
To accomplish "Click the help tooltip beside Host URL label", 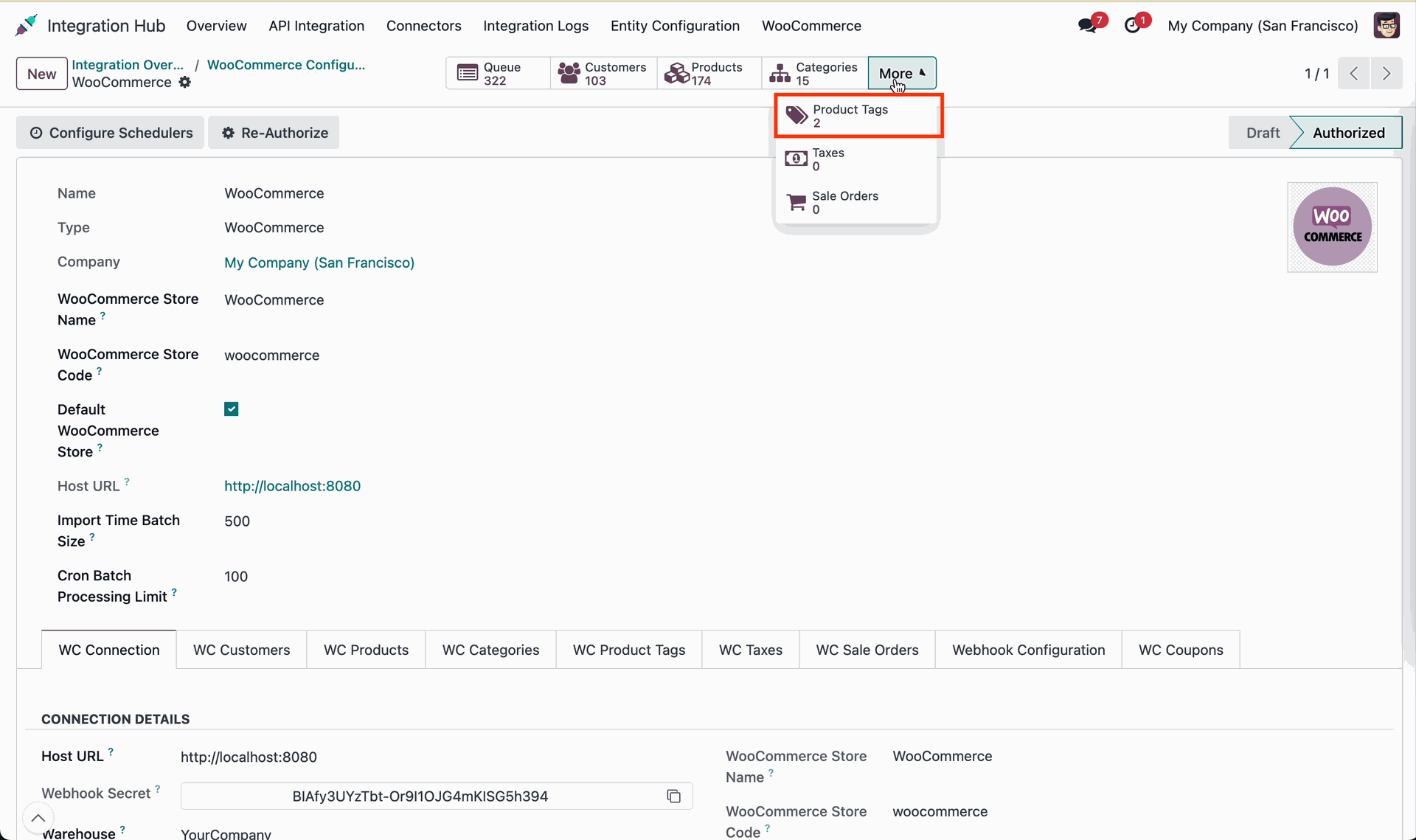I will click(127, 482).
